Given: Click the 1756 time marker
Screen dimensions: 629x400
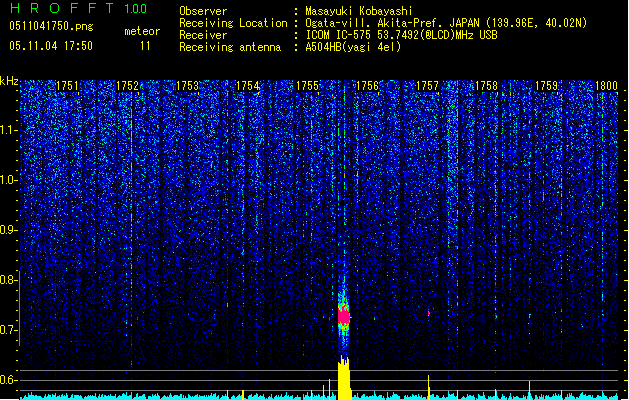Looking at the screenshot, I should tap(367, 86).
